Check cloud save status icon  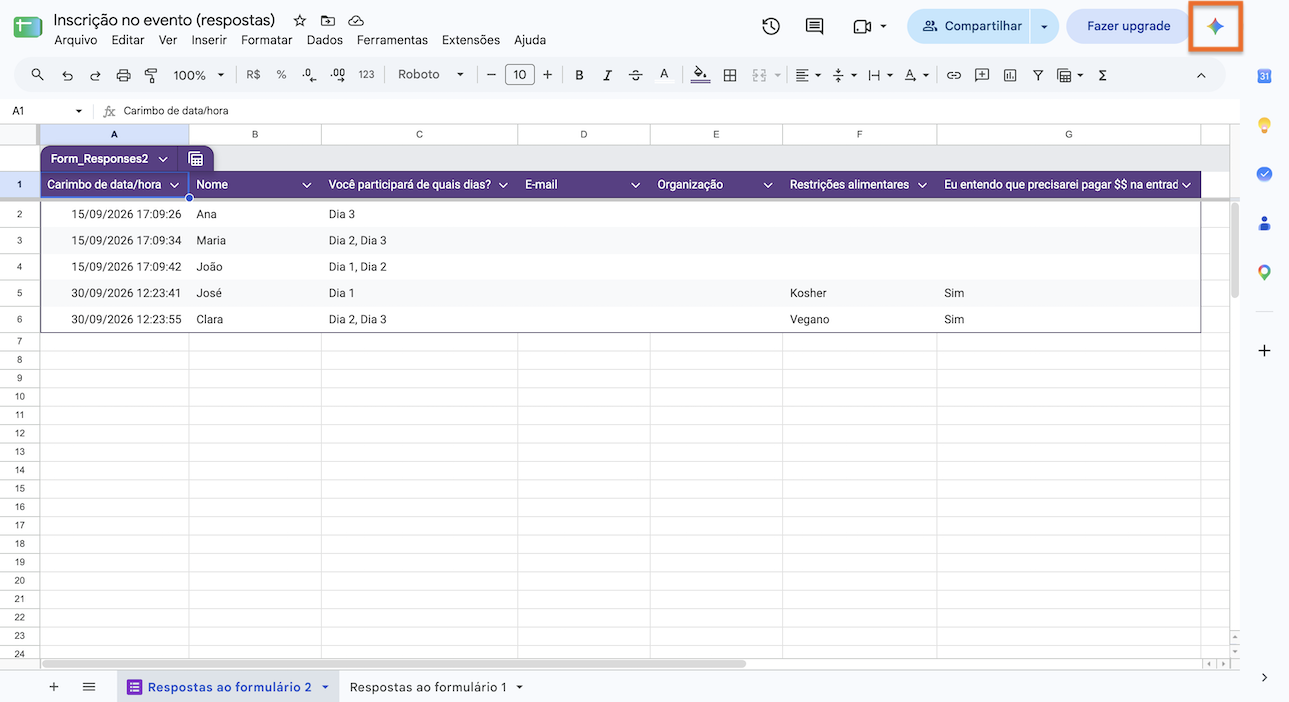[356, 21]
